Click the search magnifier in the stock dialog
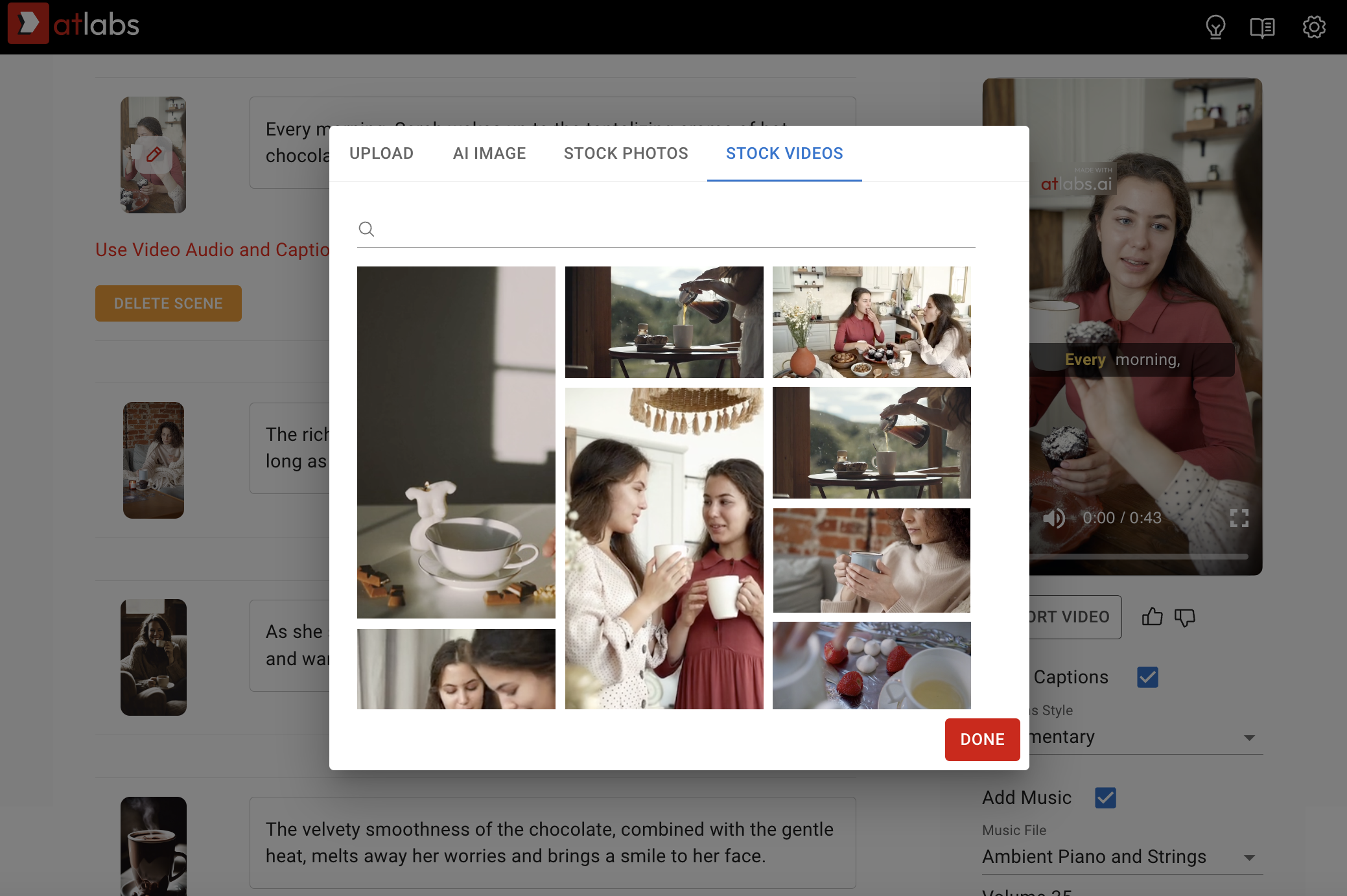This screenshot has height=896, width=1347. click(367, 230)
